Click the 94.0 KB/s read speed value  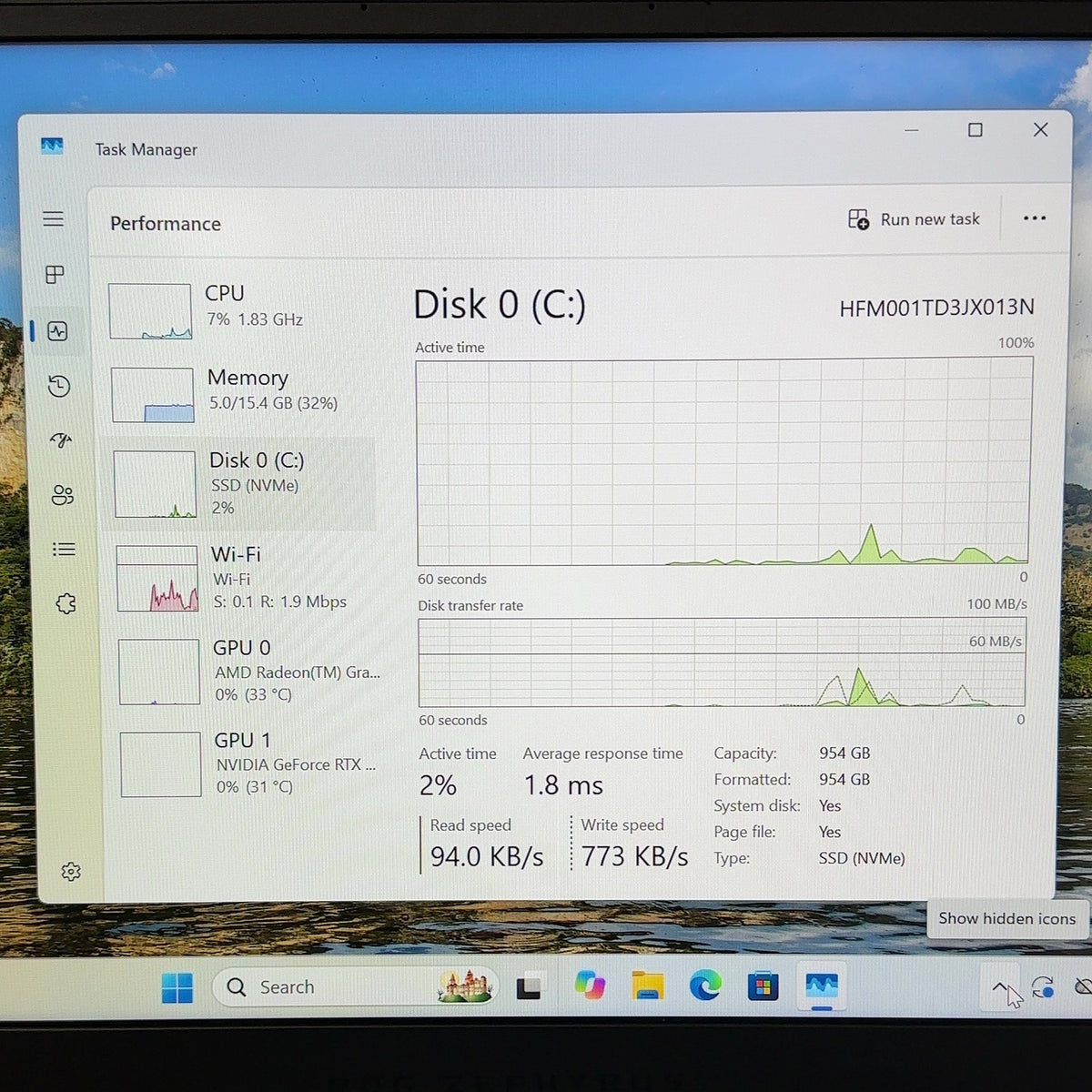487,857
